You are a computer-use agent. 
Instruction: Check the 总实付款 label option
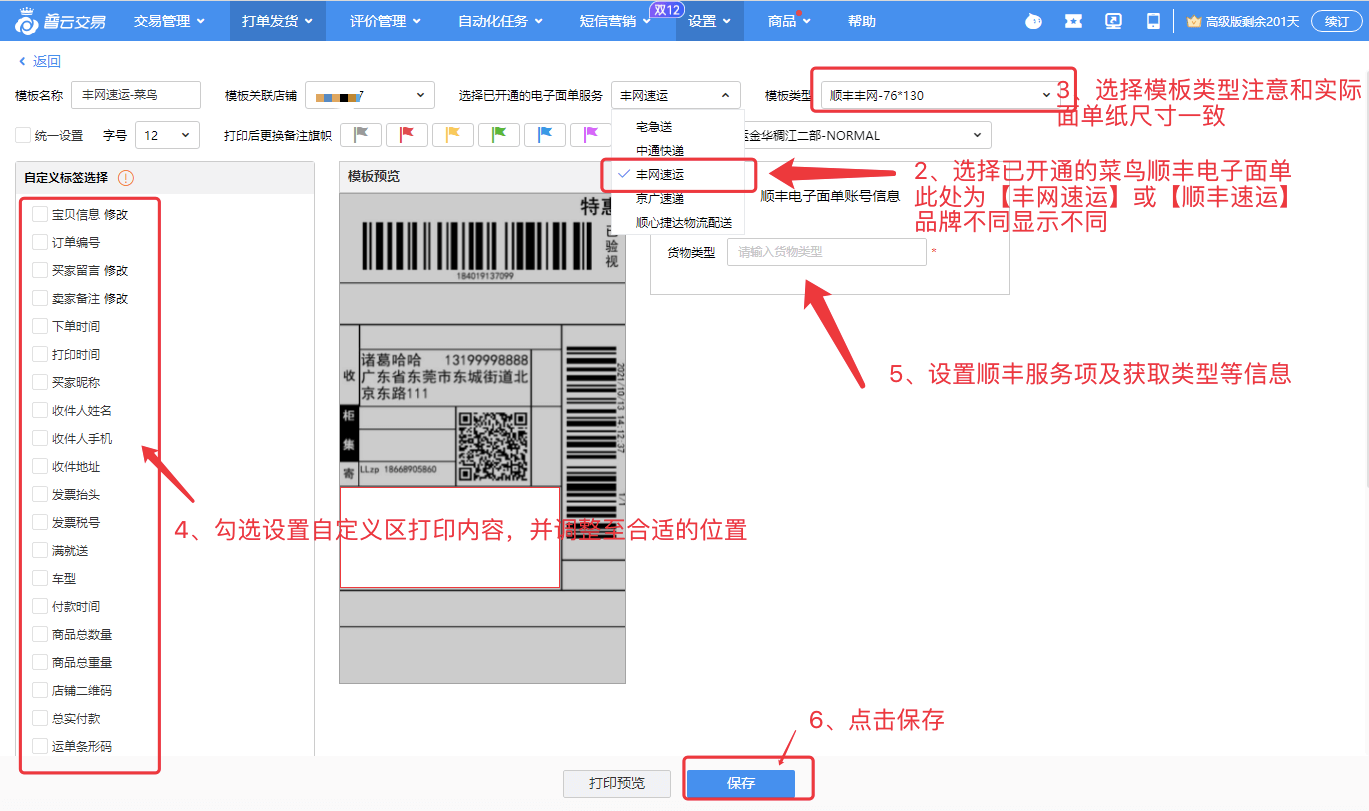40,718
